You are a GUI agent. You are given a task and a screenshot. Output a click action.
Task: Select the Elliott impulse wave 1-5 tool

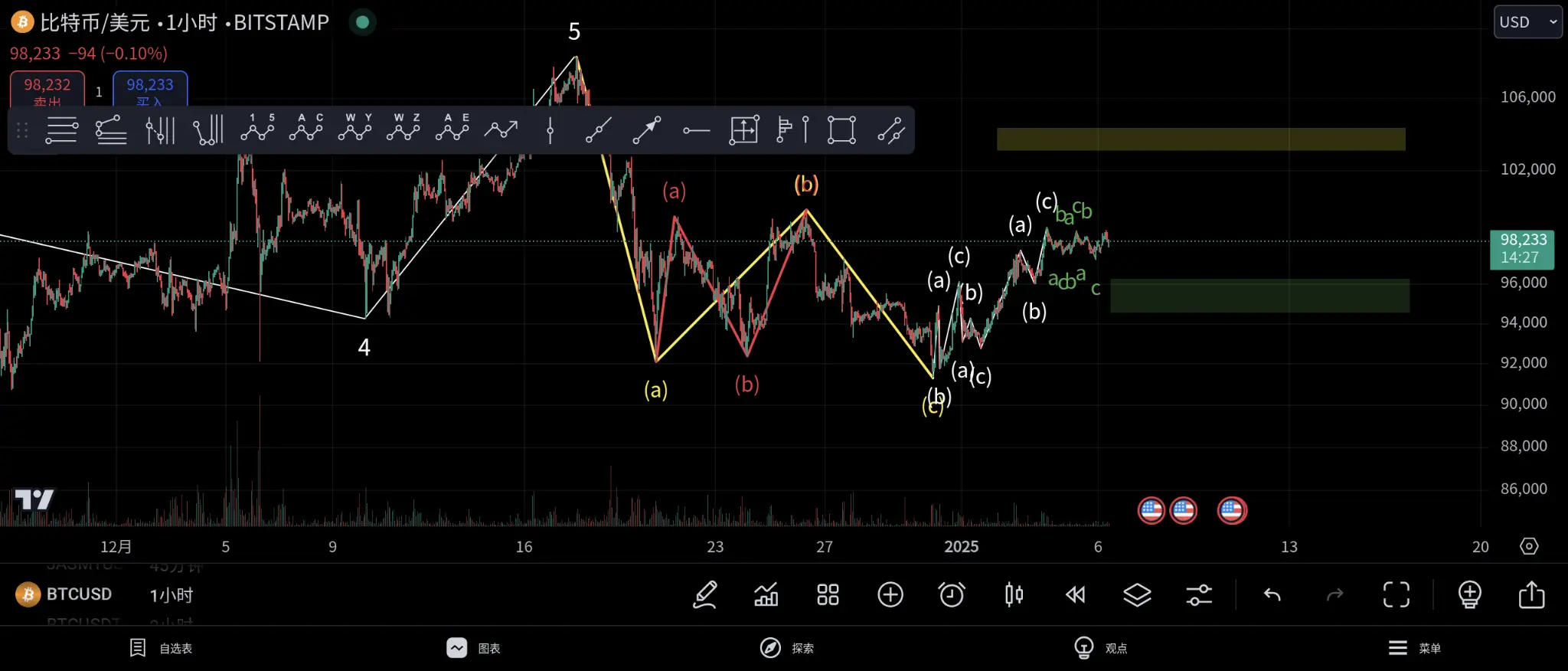pyautogui.click(x=257, y=129)
